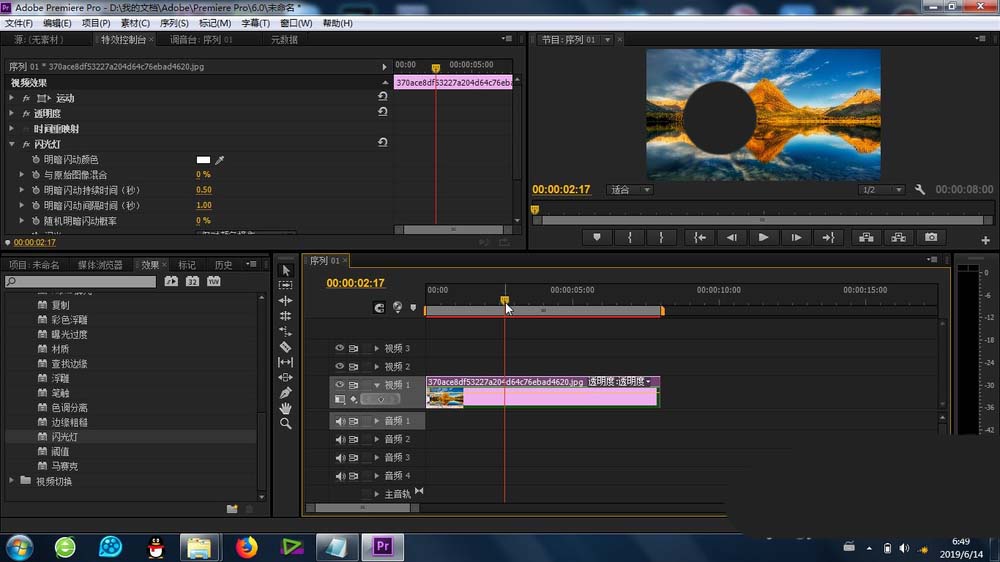Hide Video 2 track output
This screenshot has width=1000, height=562.
pos(339,367)
